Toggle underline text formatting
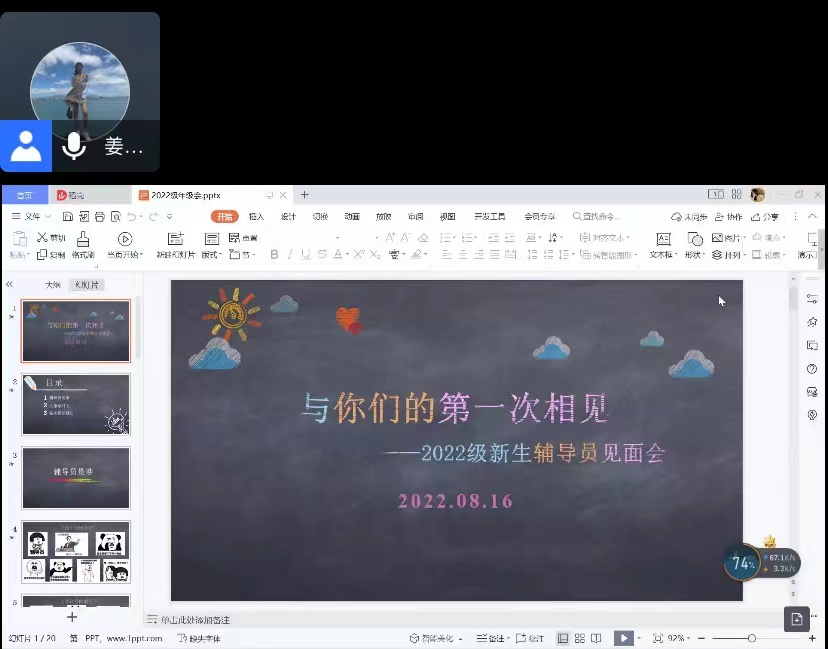Screen dimensions: 828x649 [x=305, y=255]
